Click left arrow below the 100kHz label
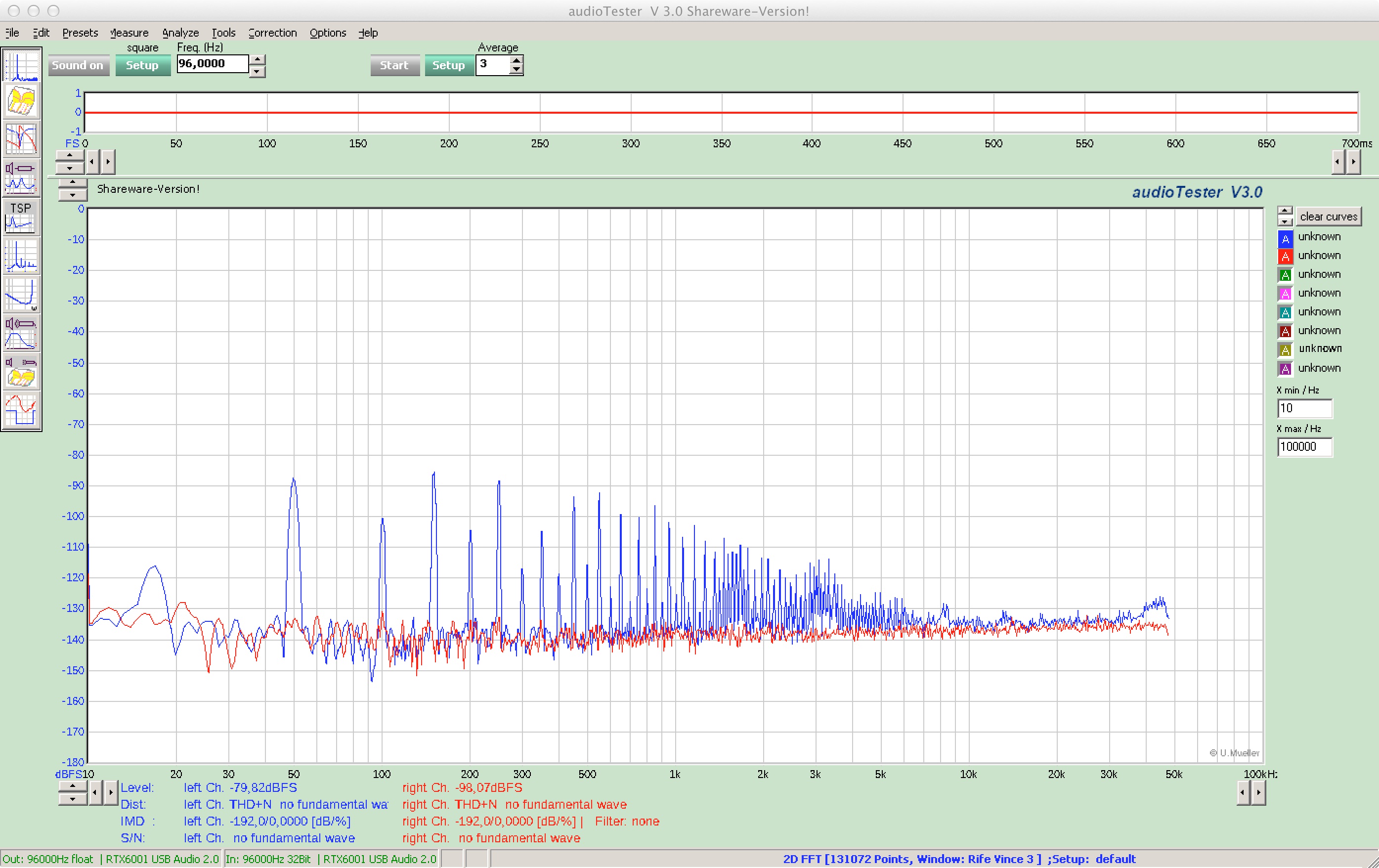1379x868 pixels. 1242,793
